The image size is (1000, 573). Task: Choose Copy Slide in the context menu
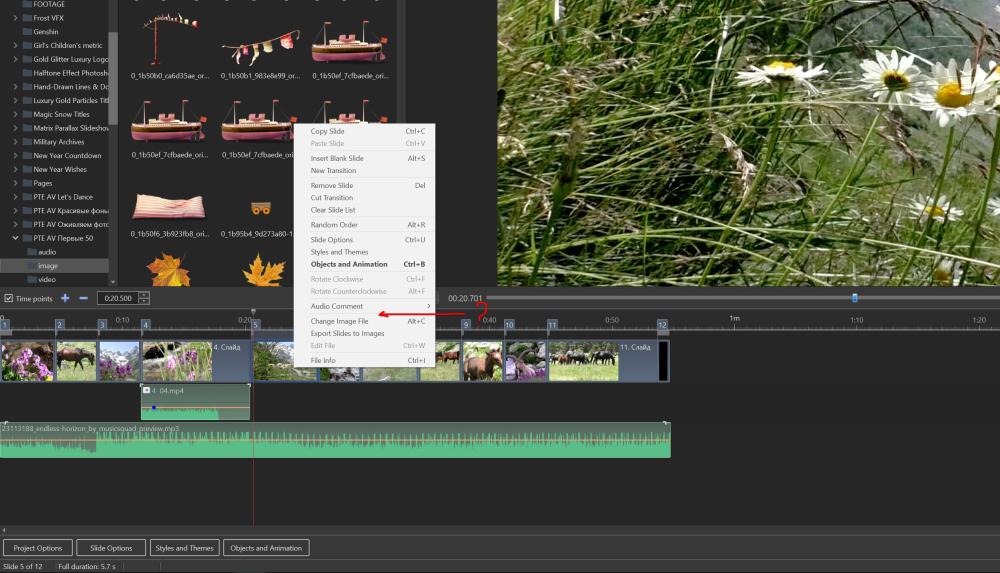pos(327,131)
